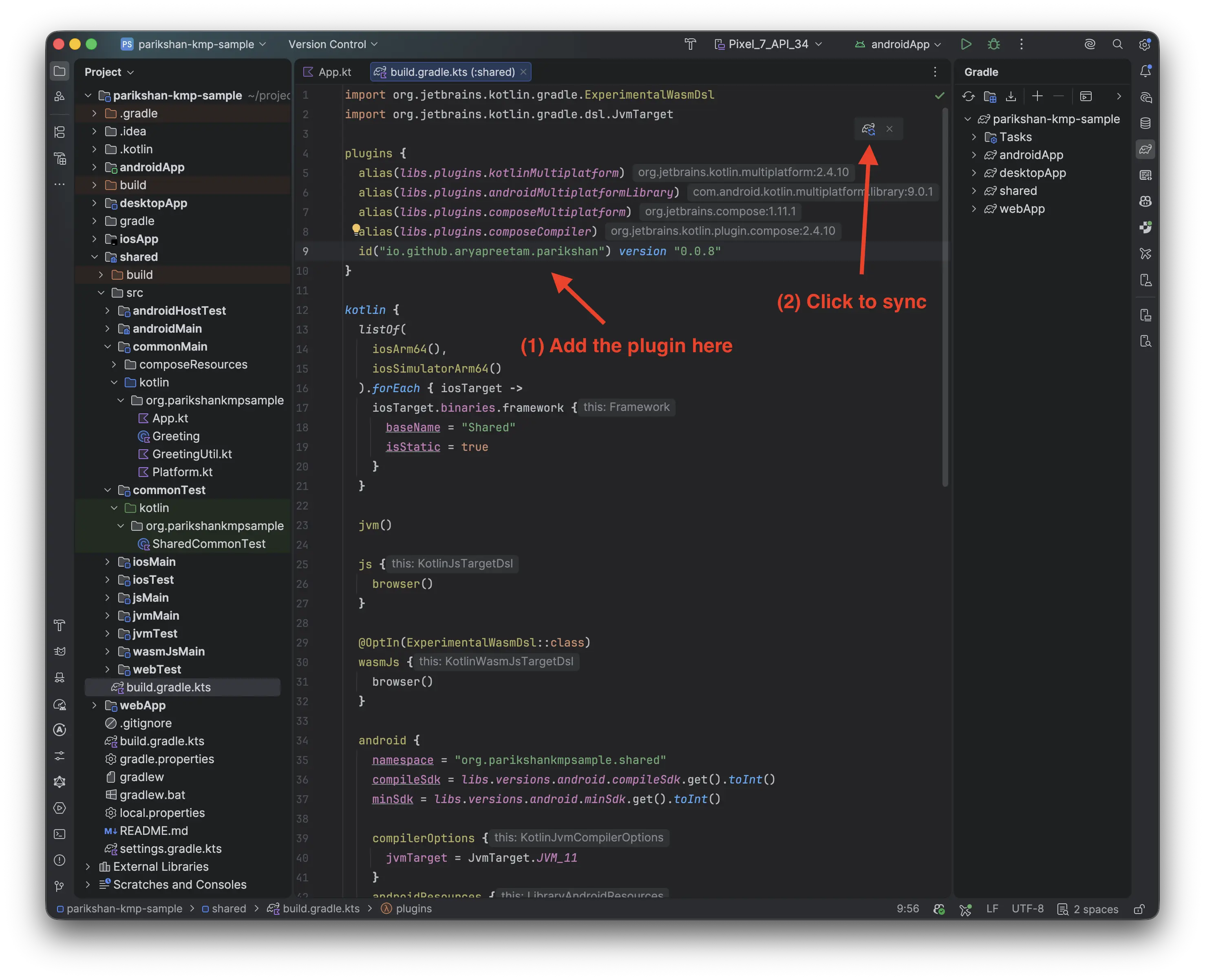The image size is (1205, 980).
Task: Click the Build hammer icon in toolbar
Action: tap(690, 44)
